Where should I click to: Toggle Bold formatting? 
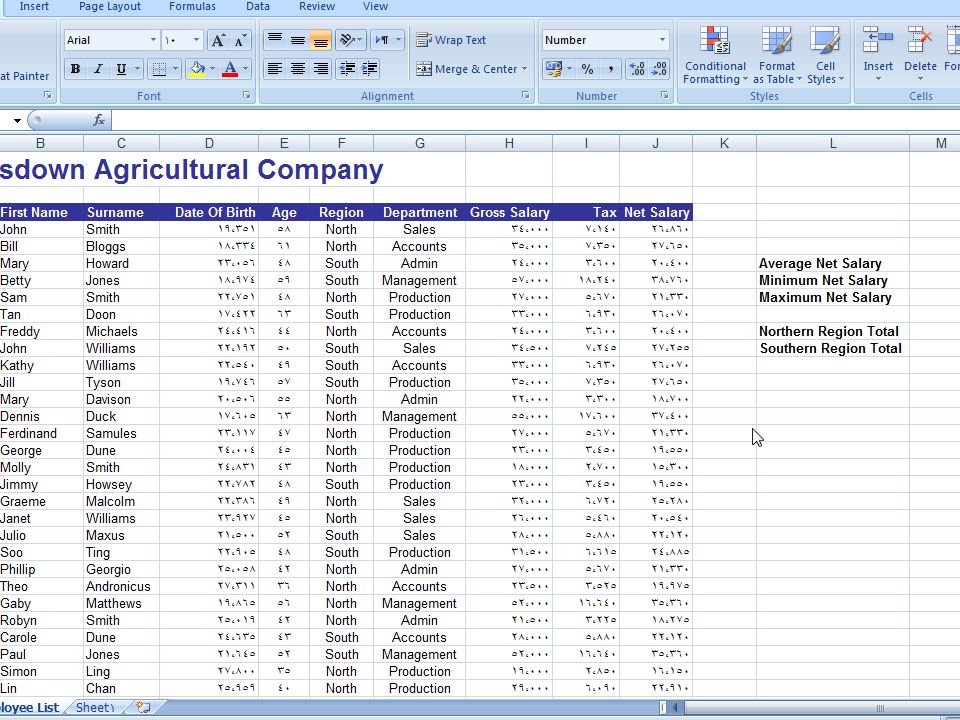click(75, 69)
